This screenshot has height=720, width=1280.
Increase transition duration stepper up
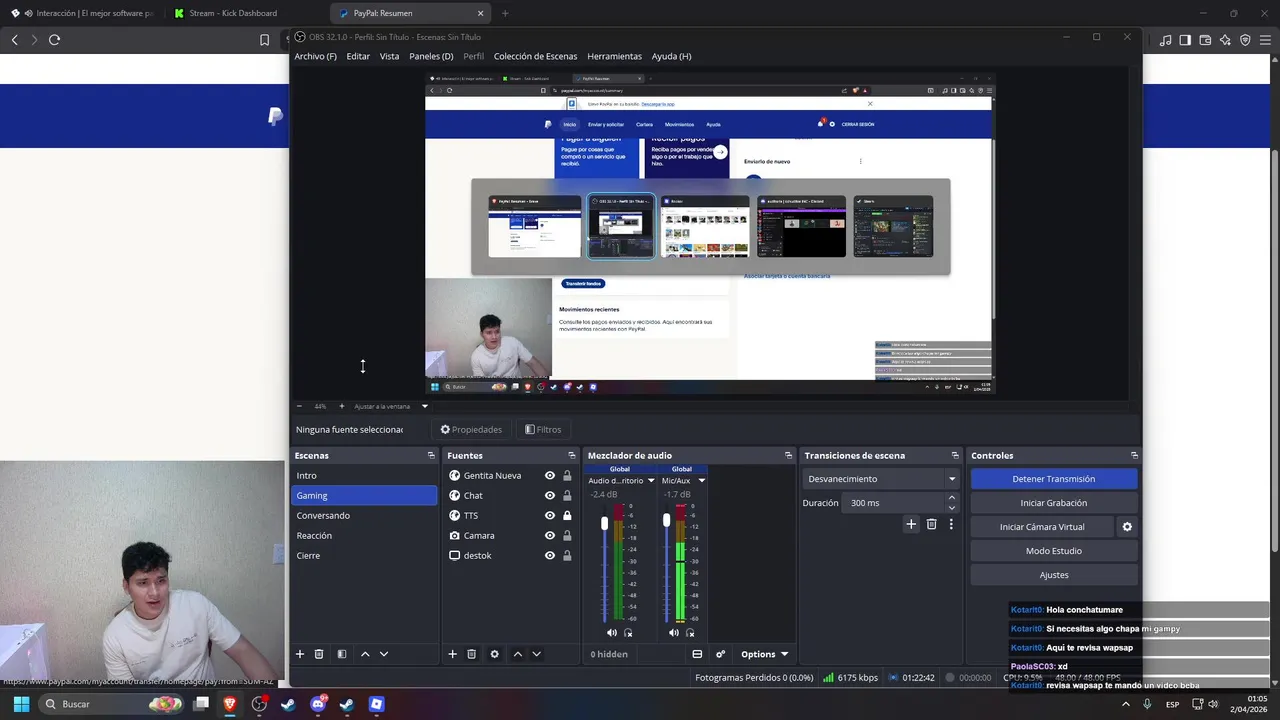point(951,498)
